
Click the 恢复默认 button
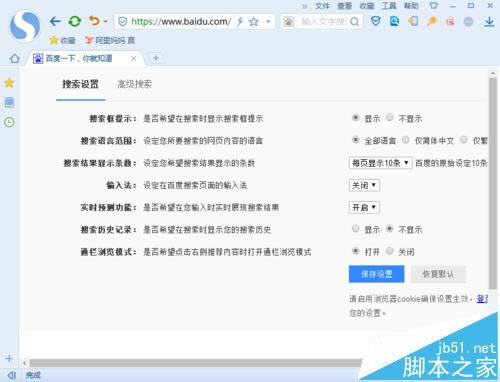pos(438,274)
